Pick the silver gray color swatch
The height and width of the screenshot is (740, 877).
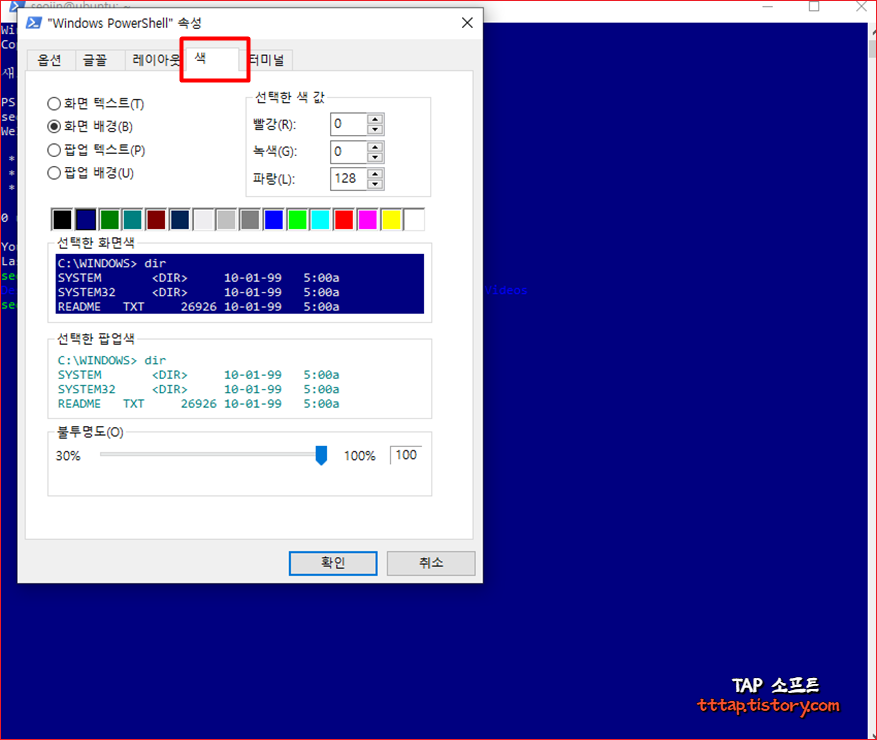pyautogui.click(x=227, y=219)
